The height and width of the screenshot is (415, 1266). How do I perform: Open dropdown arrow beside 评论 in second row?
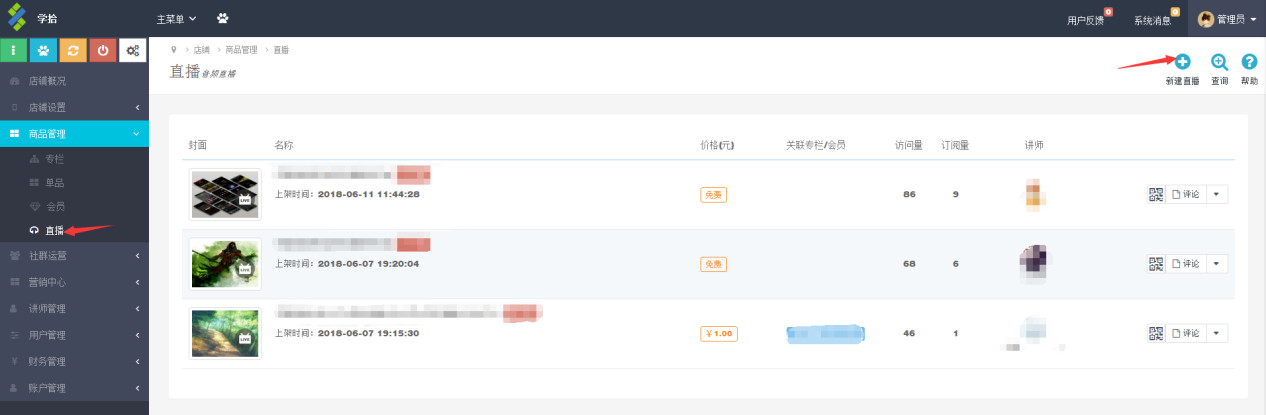1217,264
